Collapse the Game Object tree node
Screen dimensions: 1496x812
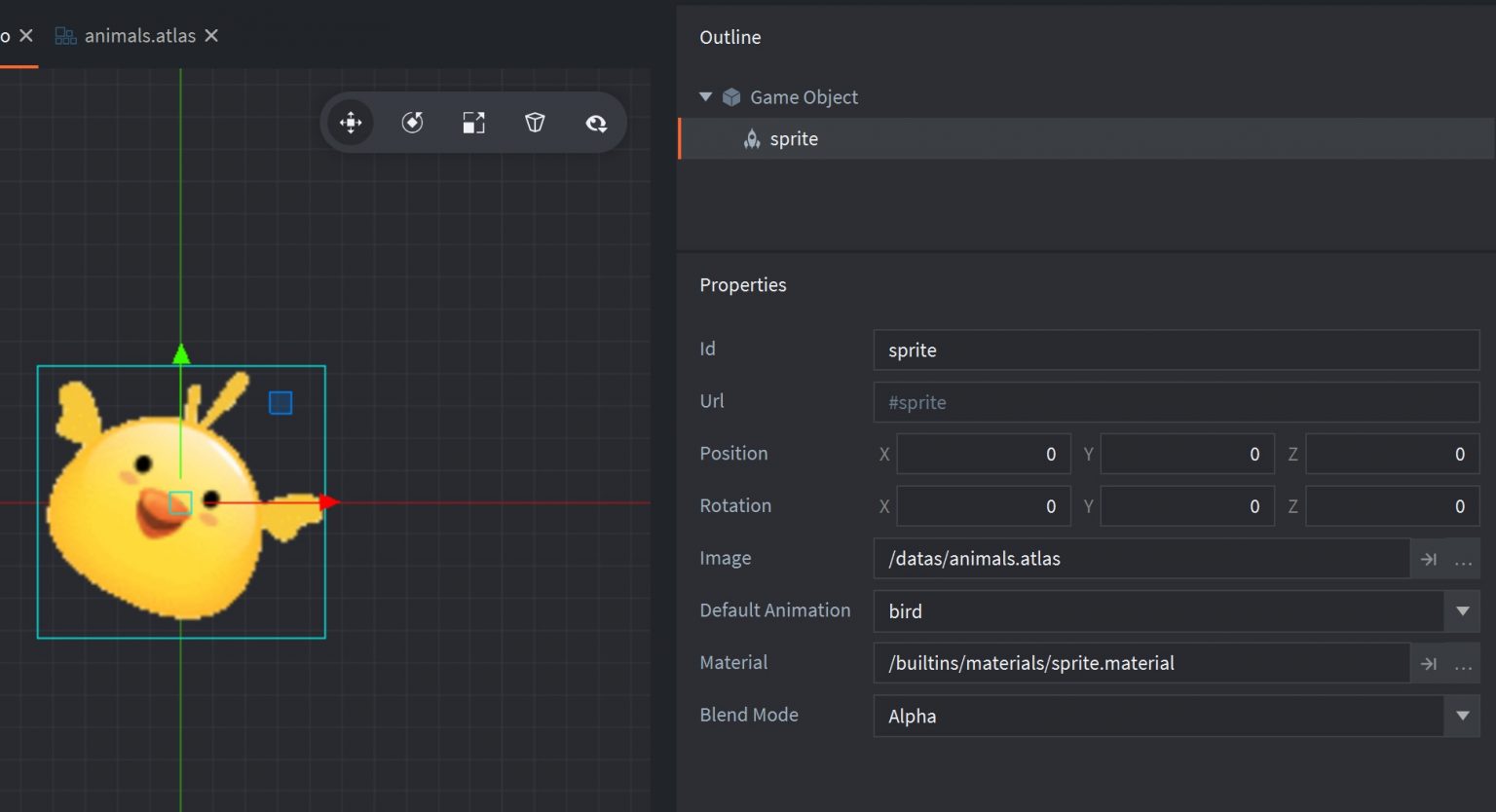click(x=706, y=97)
